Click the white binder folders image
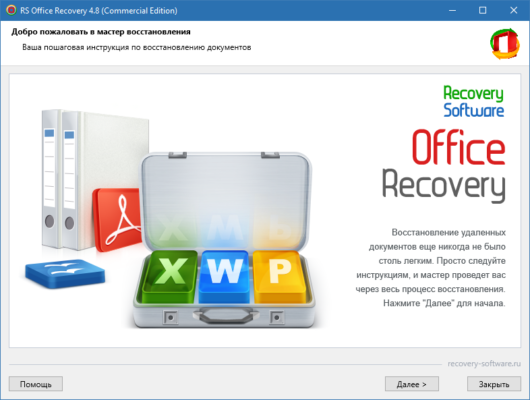Image resolution: width=530 pixels, height=400 pixels. pos(95,179)
